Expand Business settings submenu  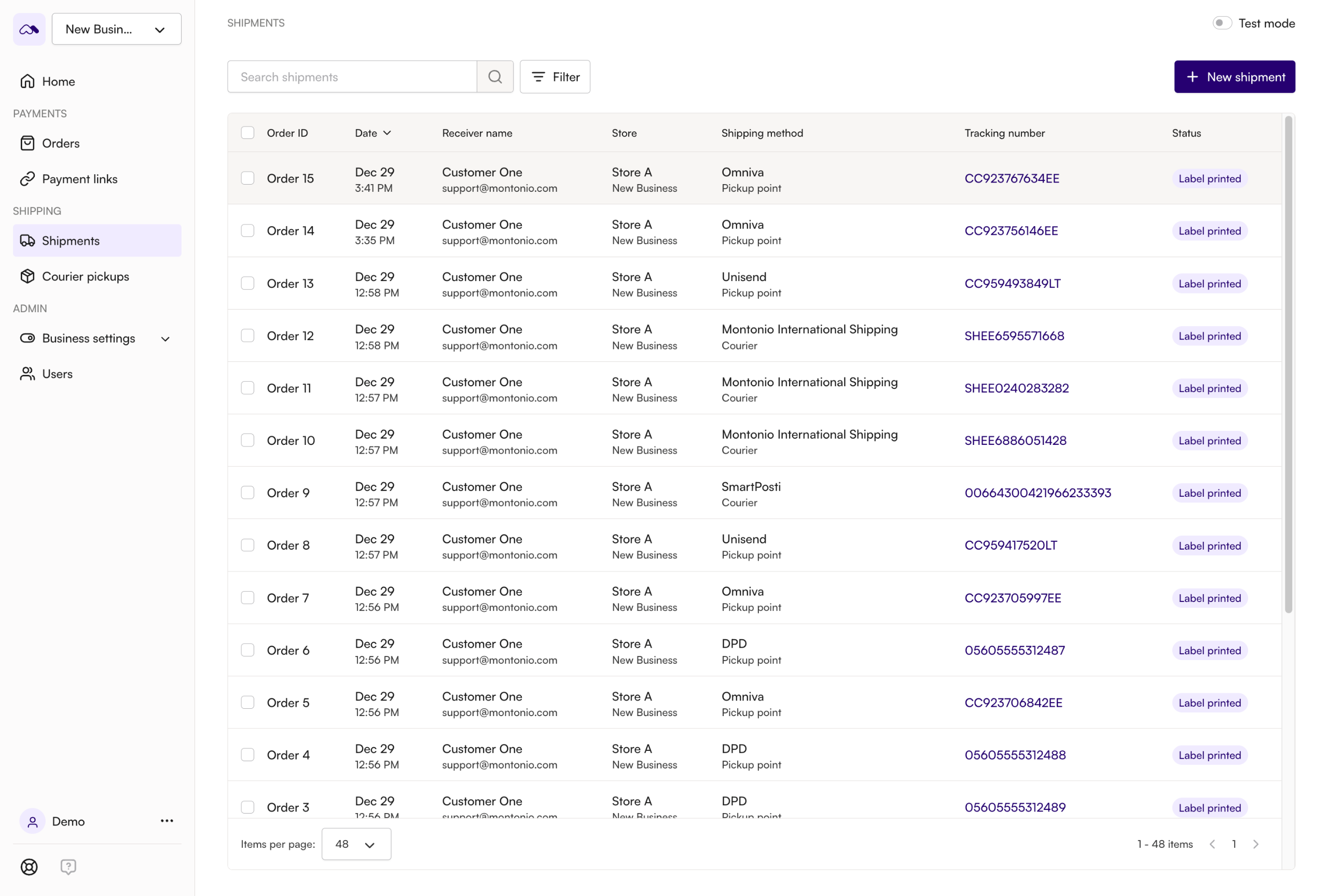click(x=165, y=338)
